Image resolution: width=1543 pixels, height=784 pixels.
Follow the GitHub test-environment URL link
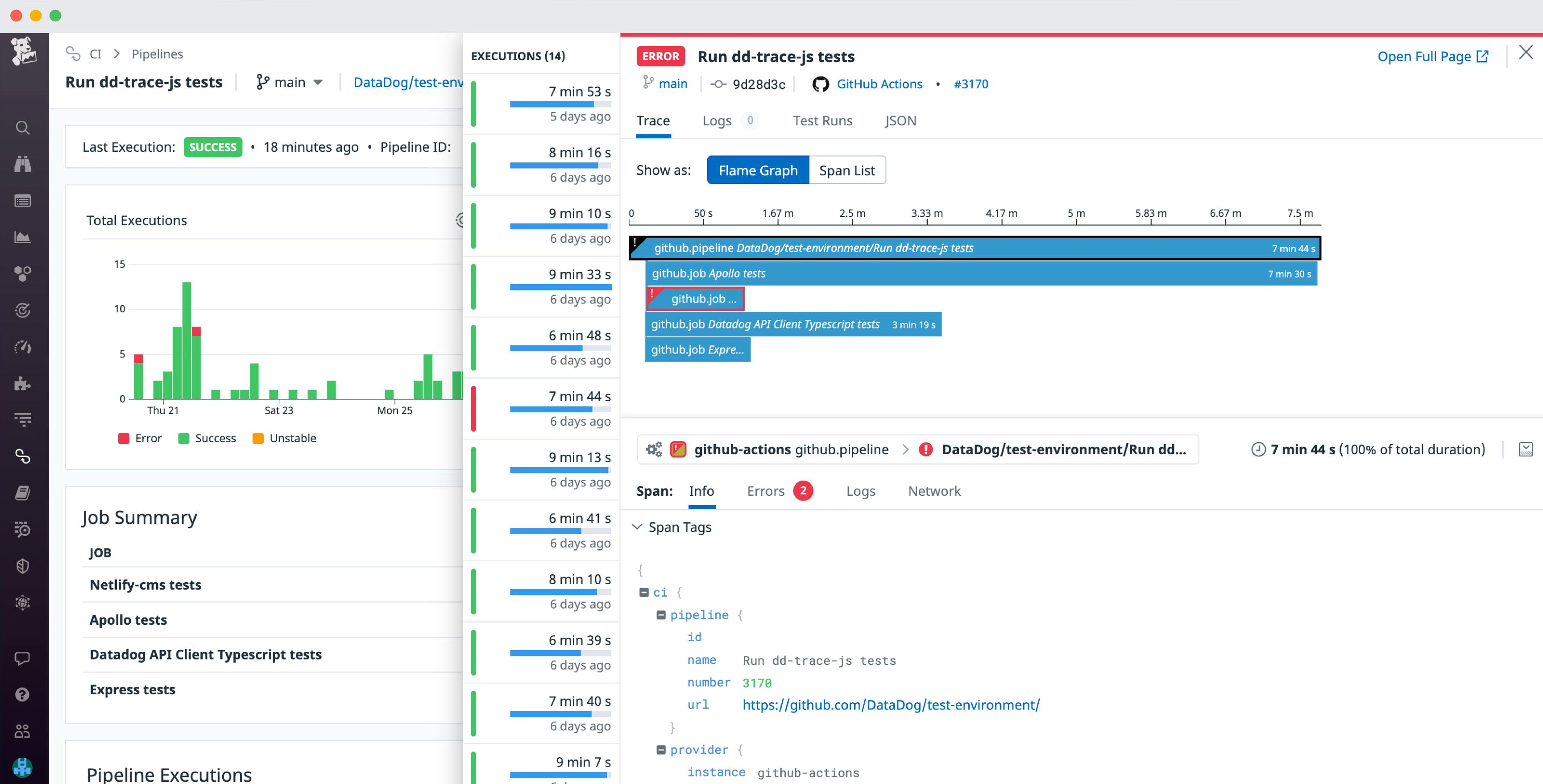tap(891, 705)
